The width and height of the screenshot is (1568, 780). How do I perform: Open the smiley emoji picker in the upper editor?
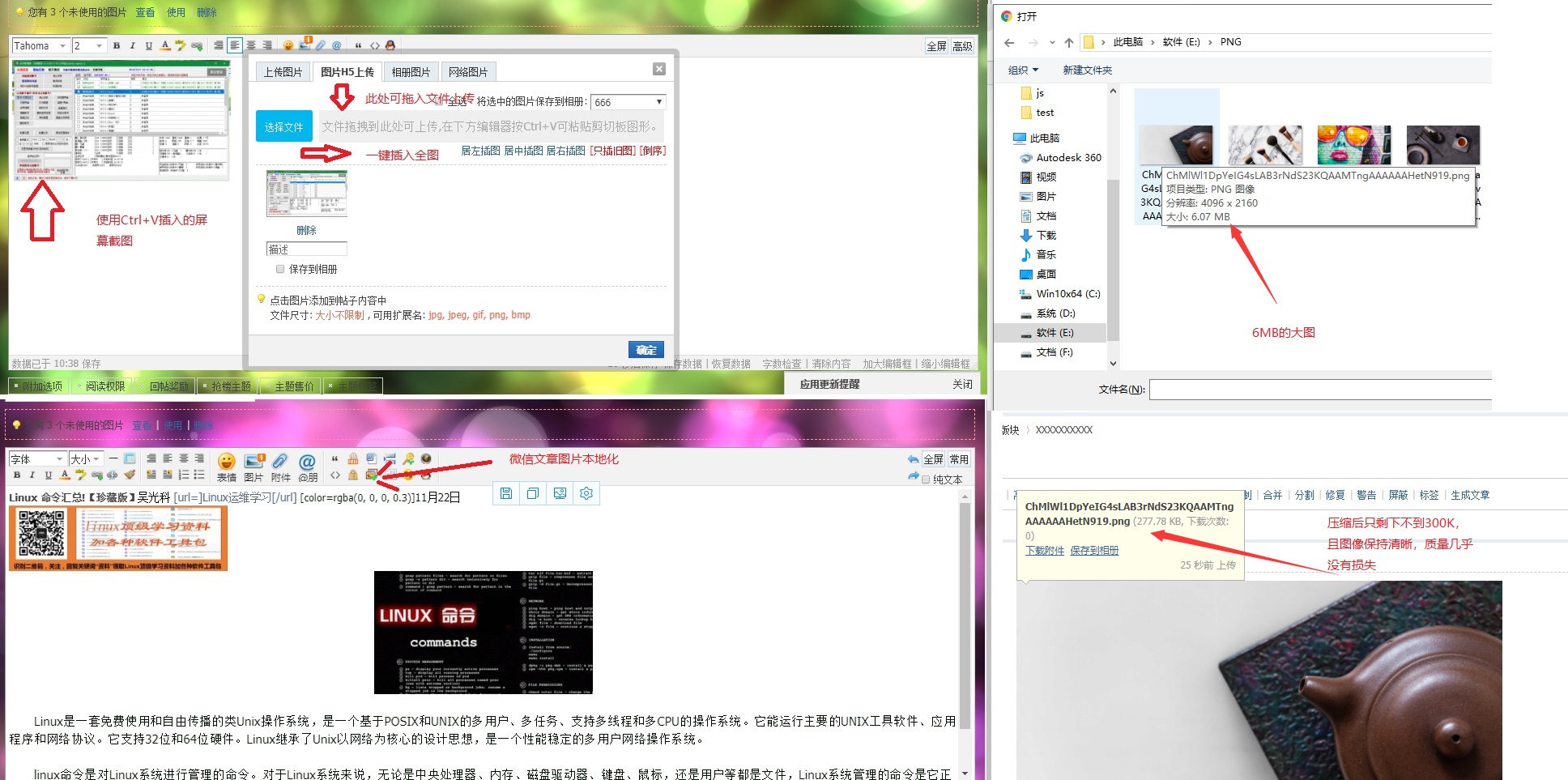point(288,45)
